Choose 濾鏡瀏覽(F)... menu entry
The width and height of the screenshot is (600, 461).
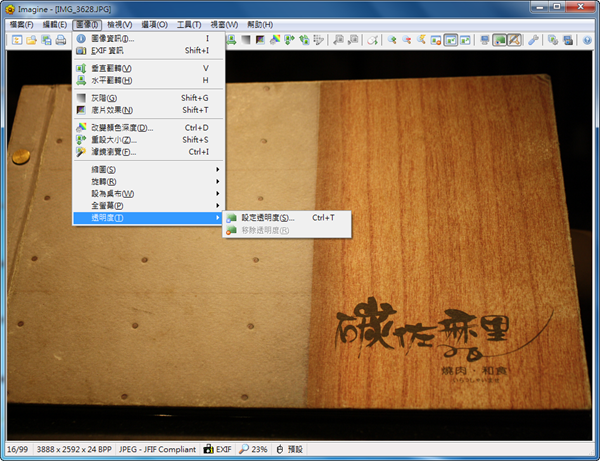click(x=148, y=152)
